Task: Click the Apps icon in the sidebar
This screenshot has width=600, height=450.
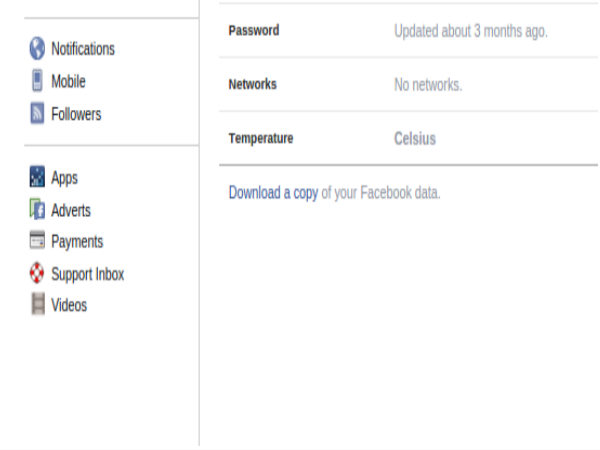Action: (x=37, y=178)
